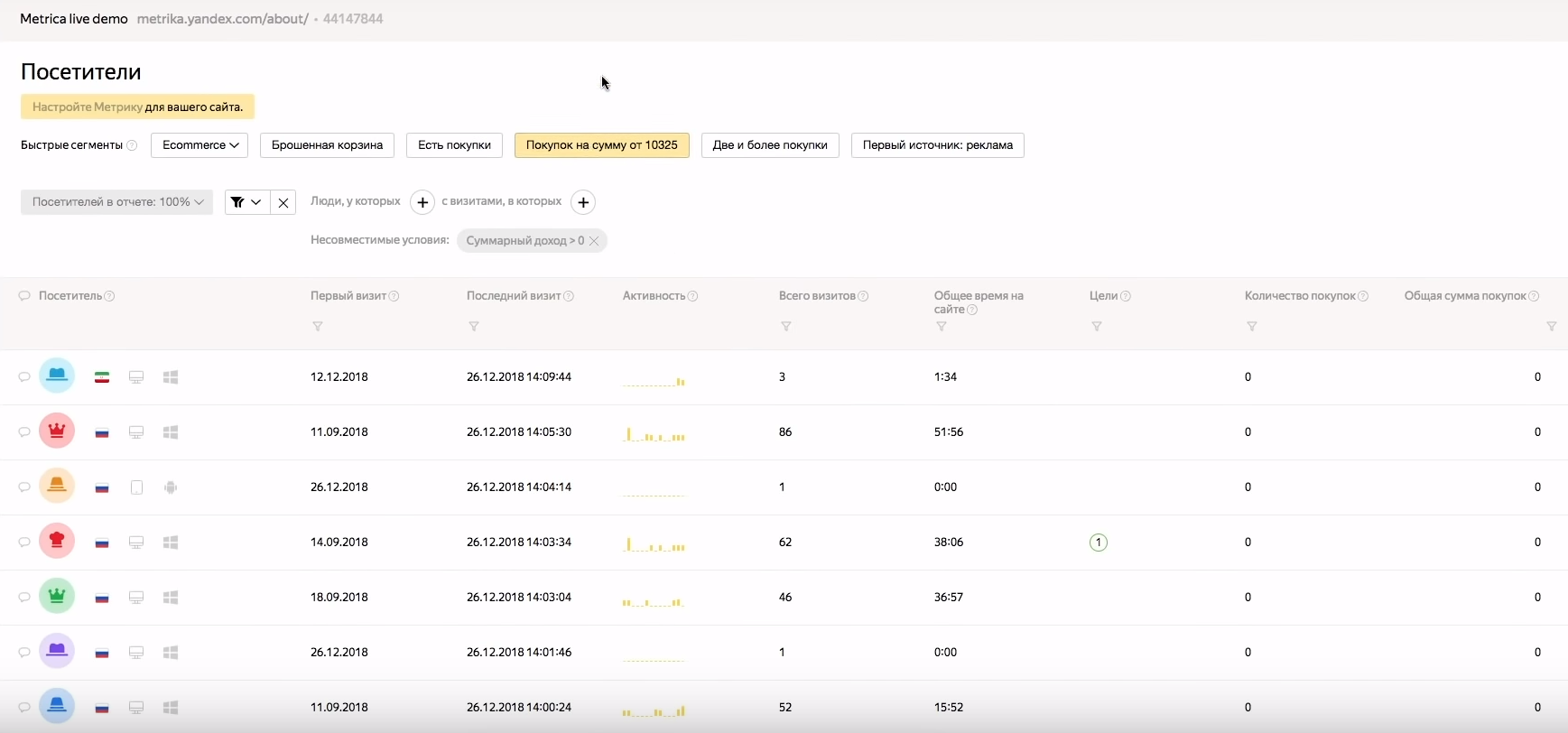The height and width of the screenshot is (733, 1568).
Task: Click comment bubble in row with 46 visits
Action: (24, 598)
